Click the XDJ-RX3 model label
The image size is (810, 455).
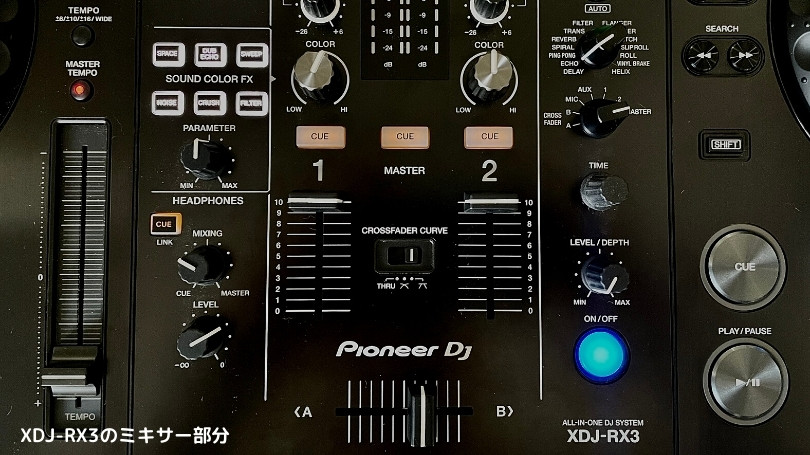603,437
